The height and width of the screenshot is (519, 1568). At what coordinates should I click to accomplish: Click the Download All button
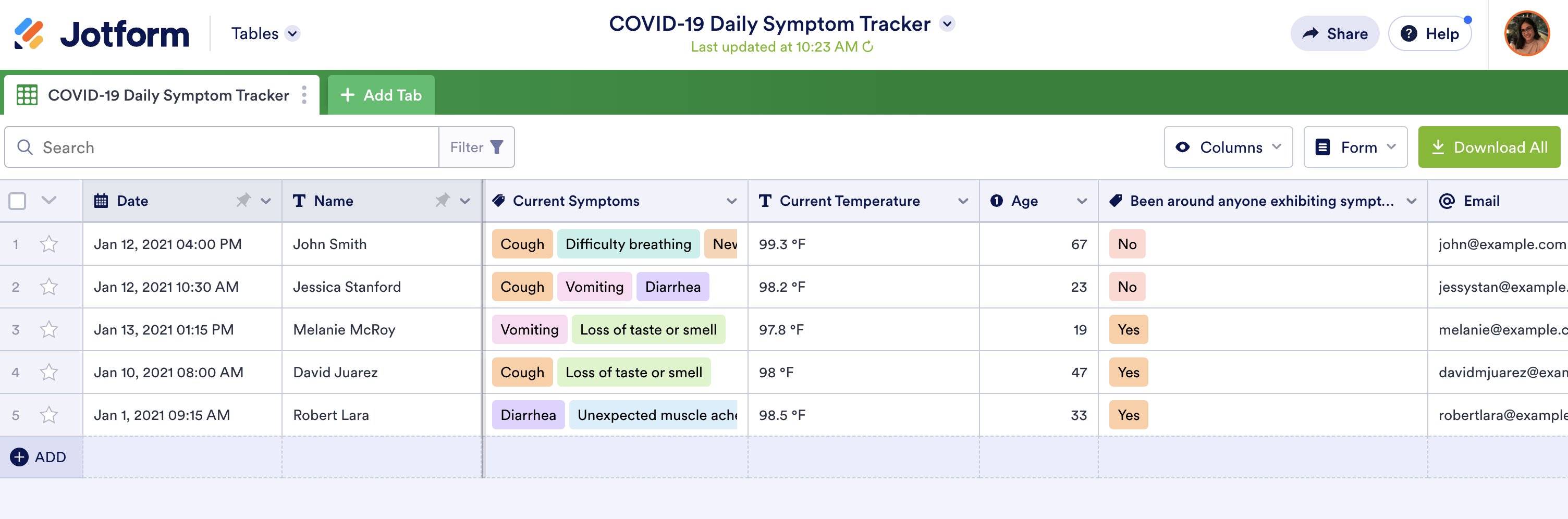(x=1489, y=147)
